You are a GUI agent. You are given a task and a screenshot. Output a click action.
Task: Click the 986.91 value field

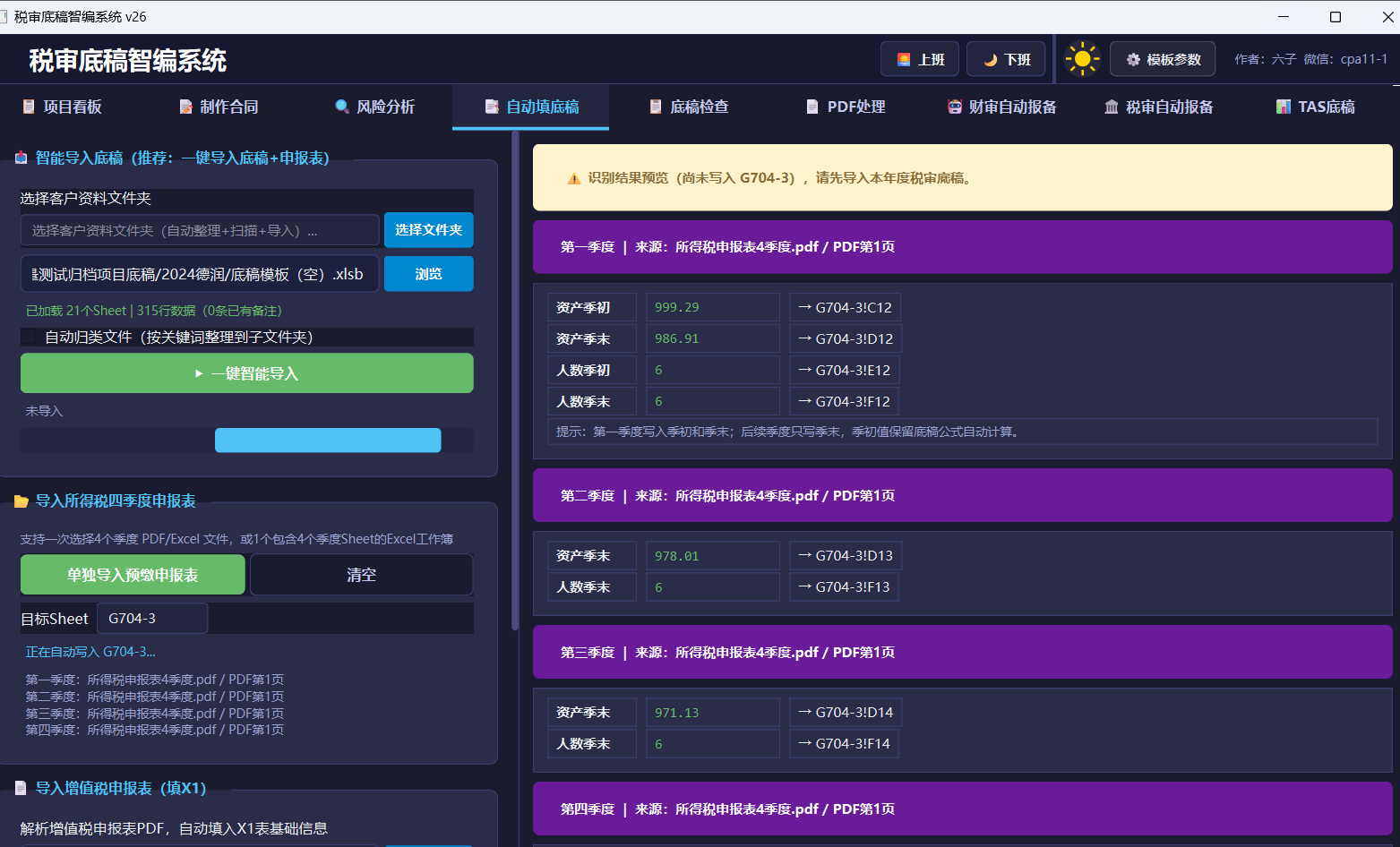[x=713, y=338]
